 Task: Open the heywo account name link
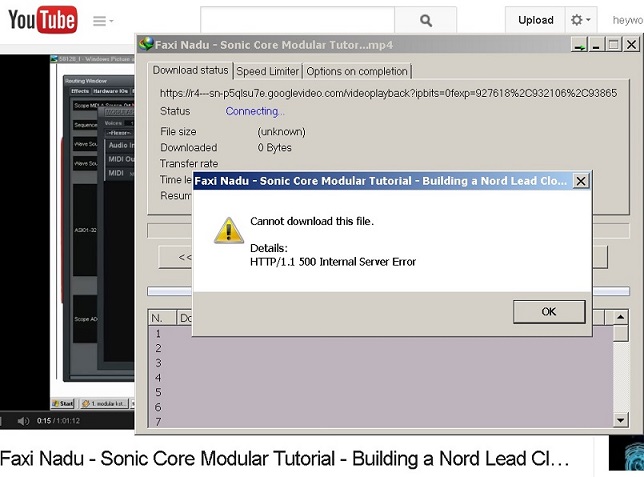point(628,20)
